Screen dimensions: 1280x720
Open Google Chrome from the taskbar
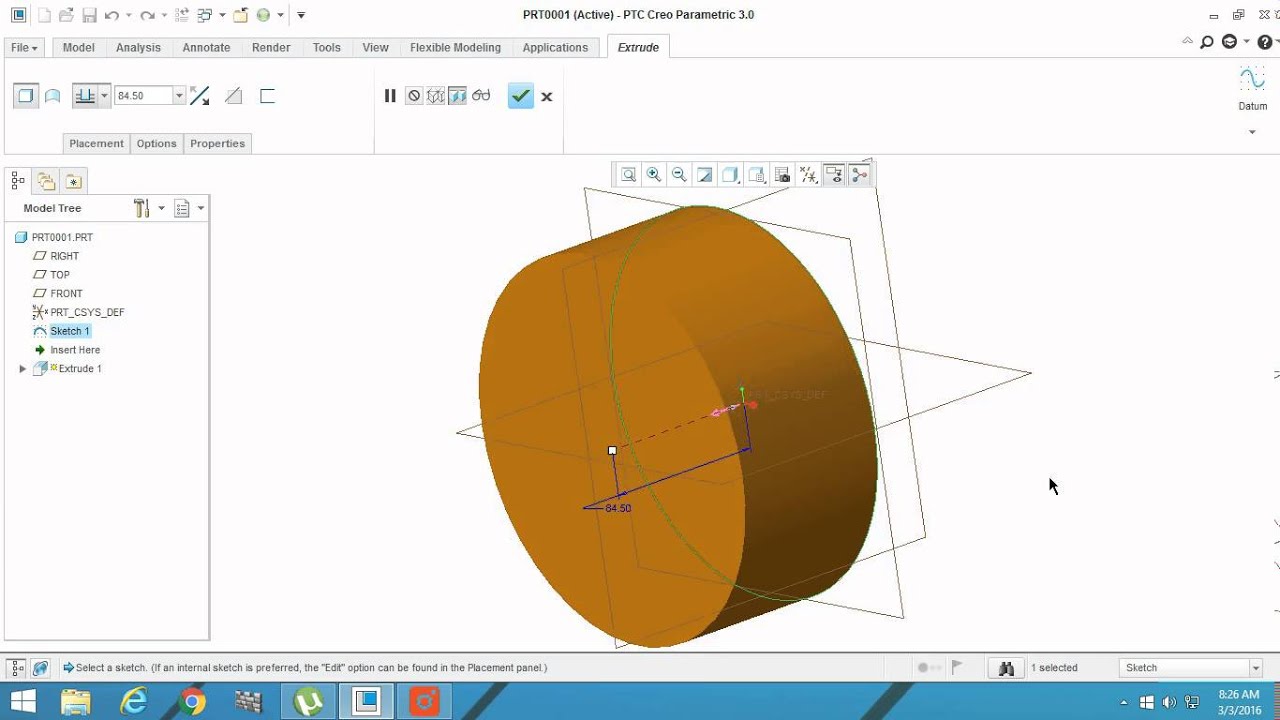coord(193,702)
